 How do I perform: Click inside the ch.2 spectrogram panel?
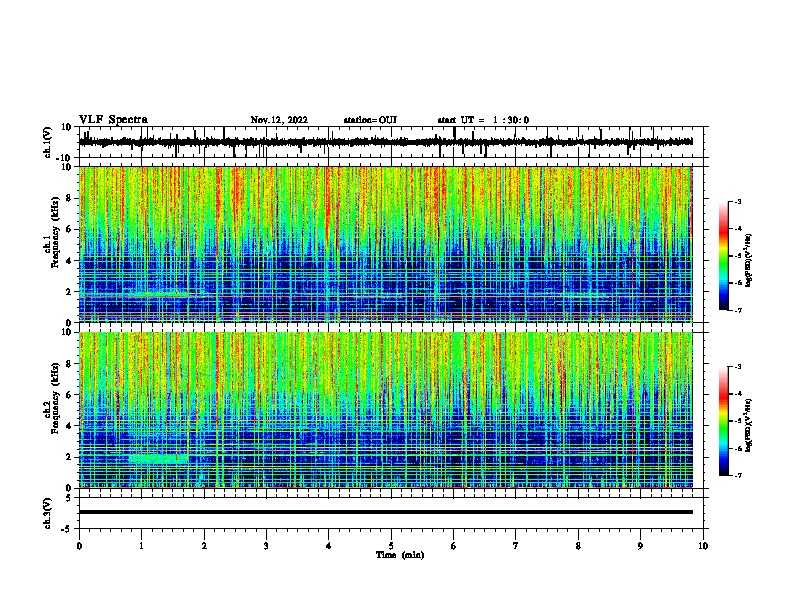(386, 410)
